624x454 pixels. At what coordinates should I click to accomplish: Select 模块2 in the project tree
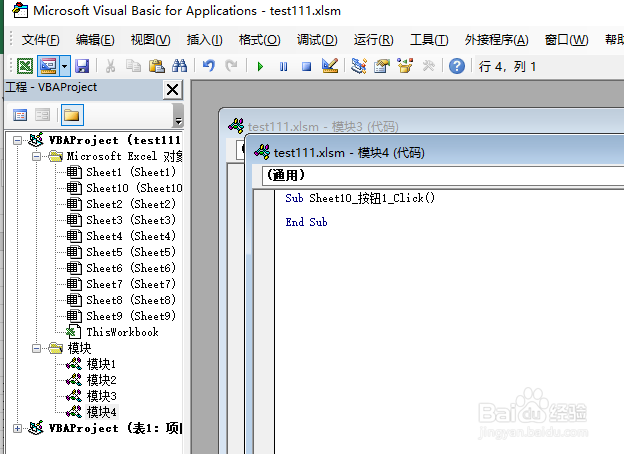(91, 380)
